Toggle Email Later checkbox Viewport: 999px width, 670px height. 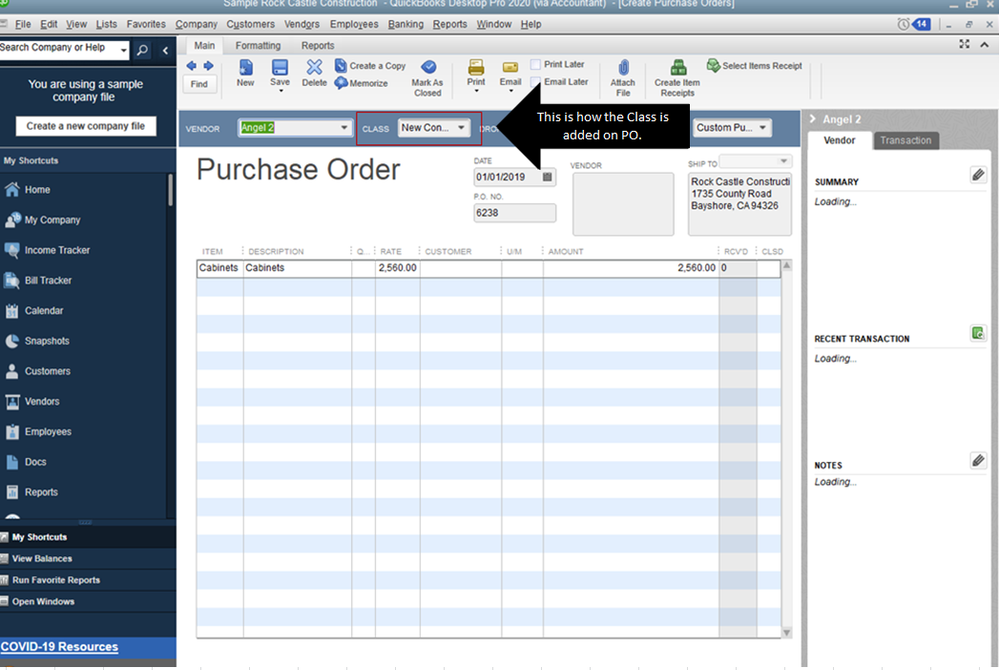point(536,82)
